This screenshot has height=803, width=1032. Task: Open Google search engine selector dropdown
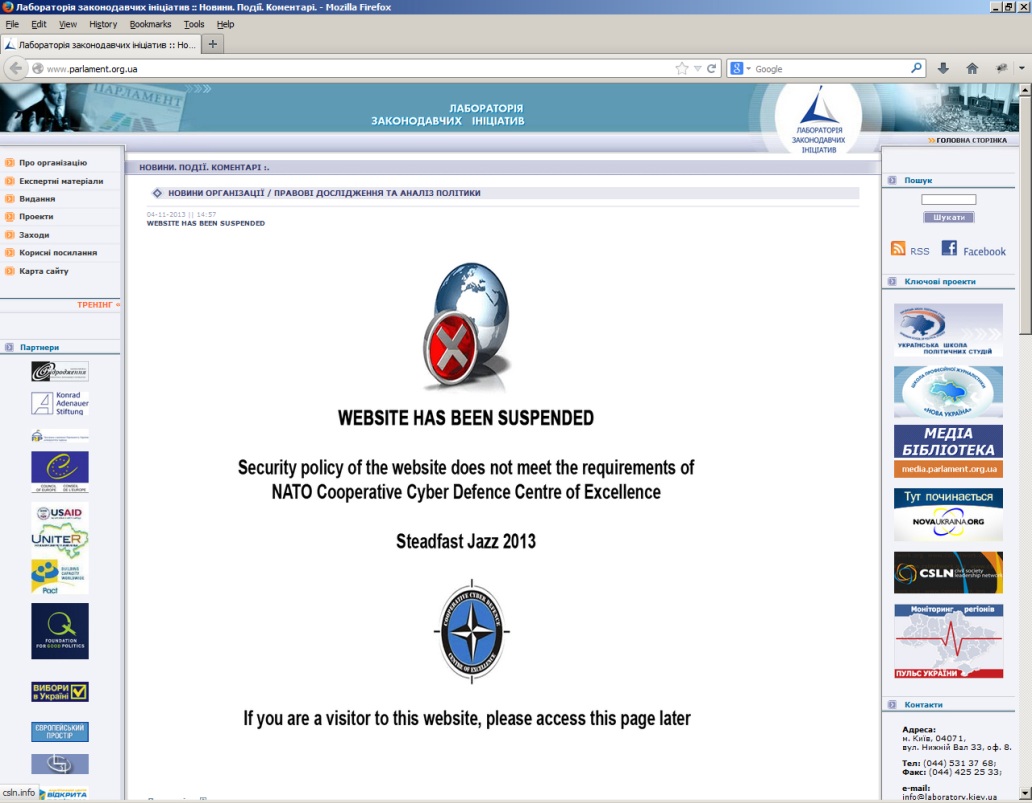(741, 69)
